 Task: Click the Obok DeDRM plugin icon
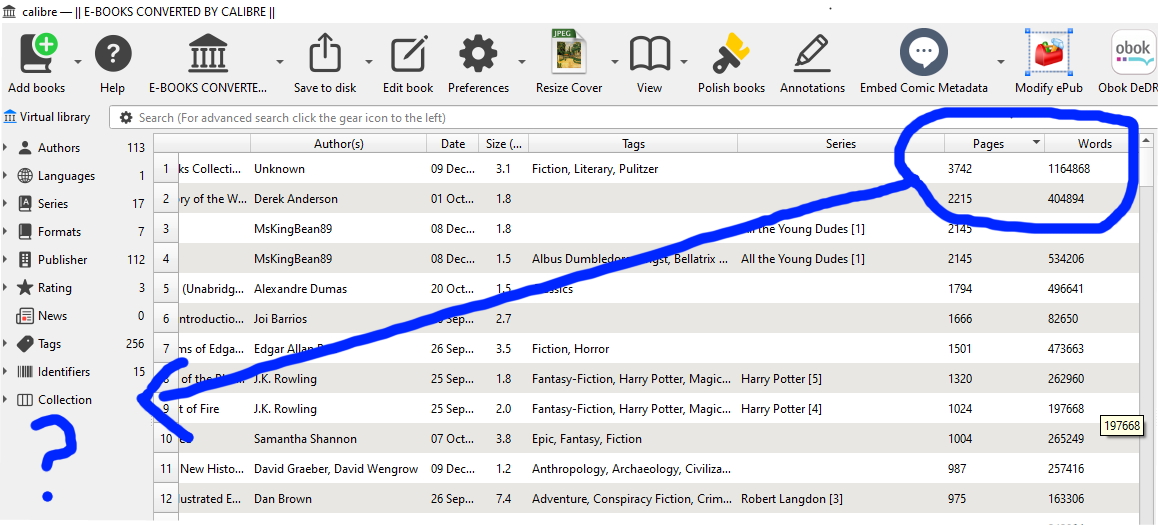point(1133,52)
